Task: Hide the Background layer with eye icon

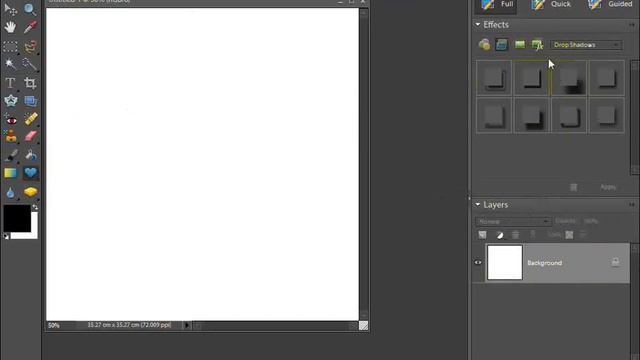Action: (x=478, y=262)
